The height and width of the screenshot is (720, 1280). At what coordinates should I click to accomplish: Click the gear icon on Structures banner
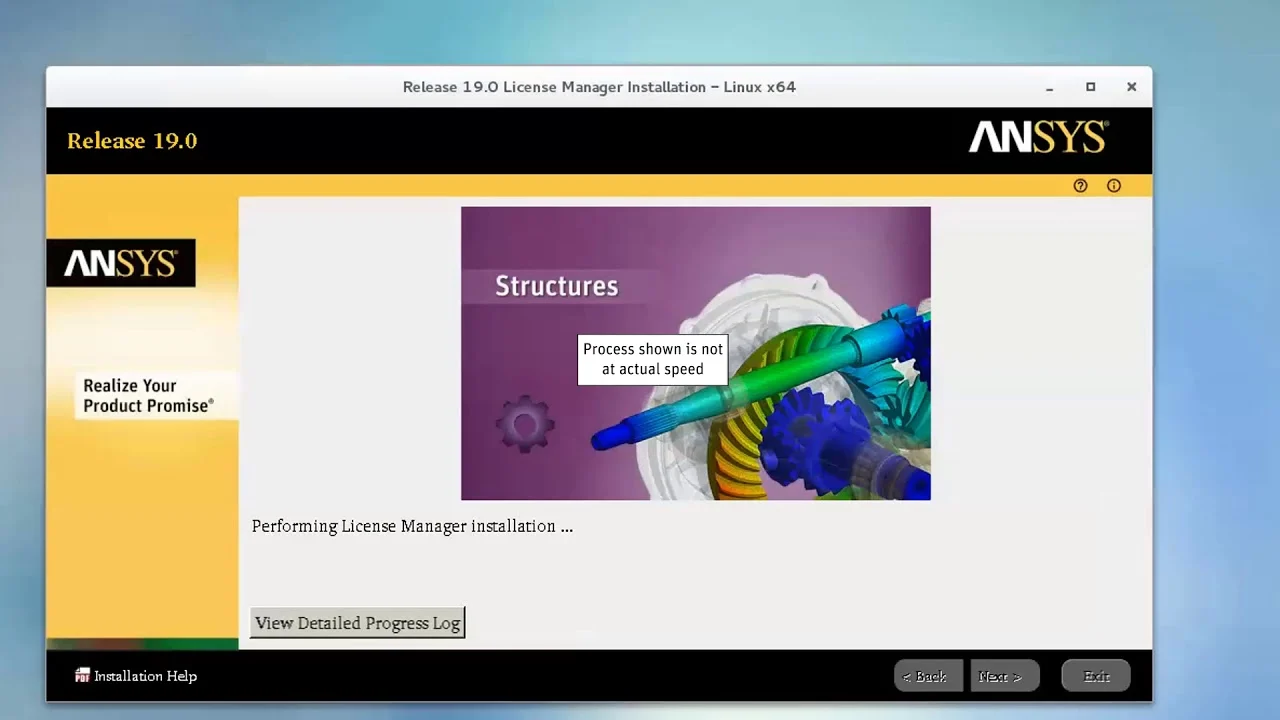click(524, 424)
